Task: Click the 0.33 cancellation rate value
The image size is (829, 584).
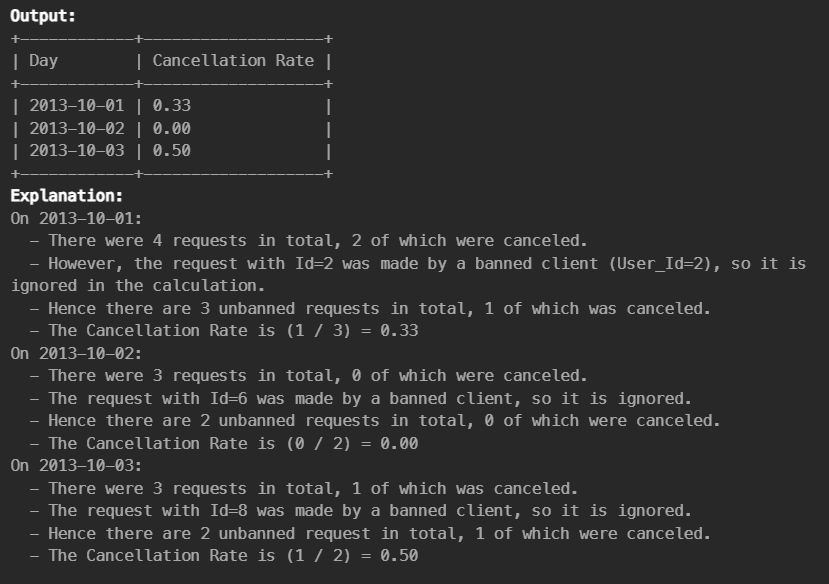Action: coord(171,106)
